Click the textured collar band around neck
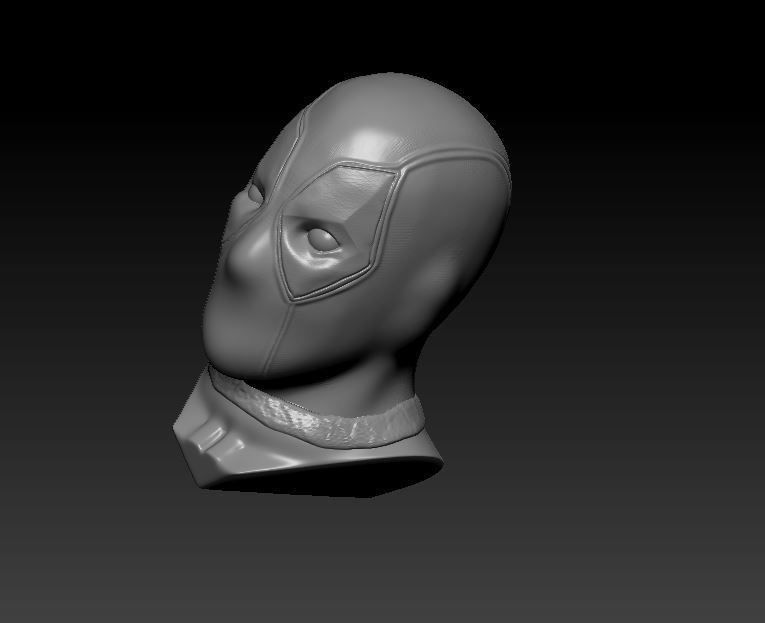The height and width of the screenshot is (623, 765). point(316,413)
